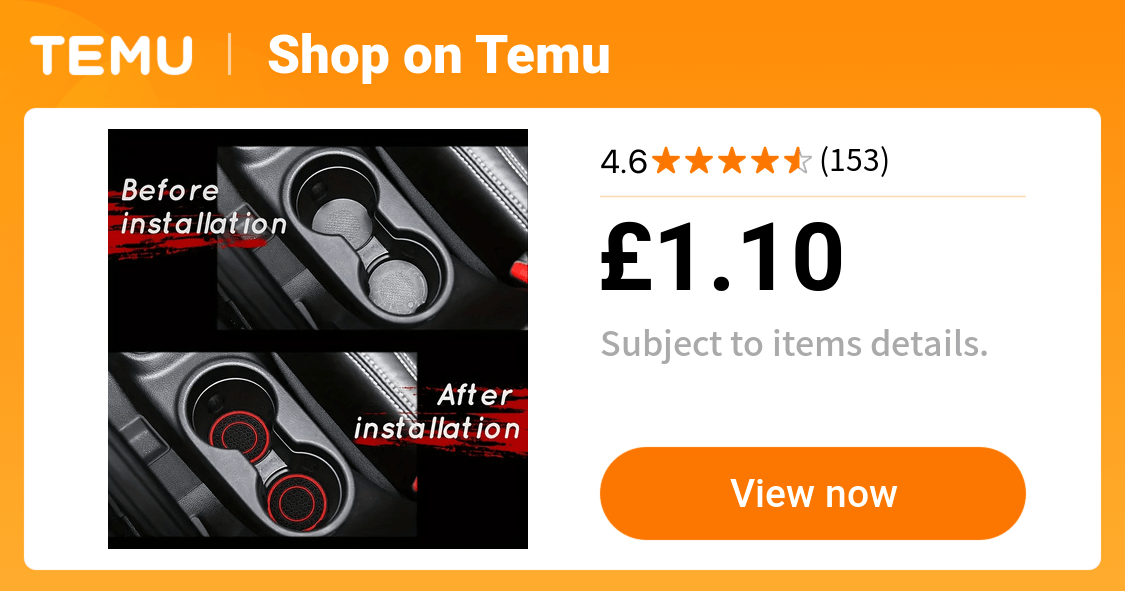This screenshot has height=591, width=1125.
Task: Click the half-filled fifth rating star
Action: (x=797, y=161)
